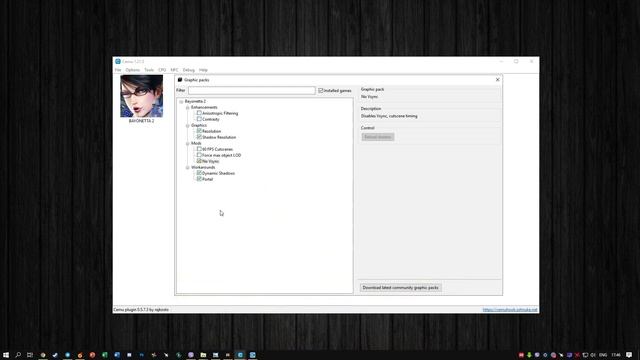Click Download latest community graphic packs
640x360 pixels.
tap(400, 287)
